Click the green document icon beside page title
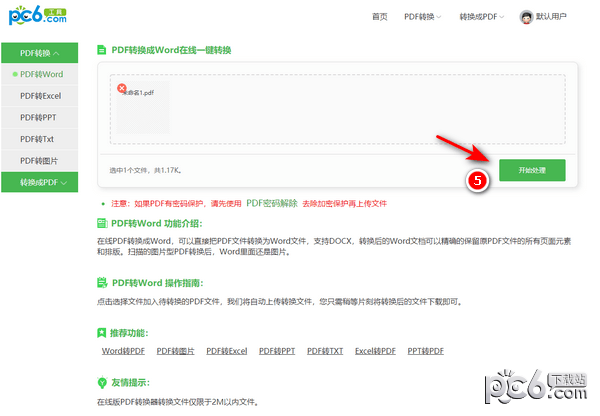Image resolution: width=600 pixels, height=416 pixels. 101,50
